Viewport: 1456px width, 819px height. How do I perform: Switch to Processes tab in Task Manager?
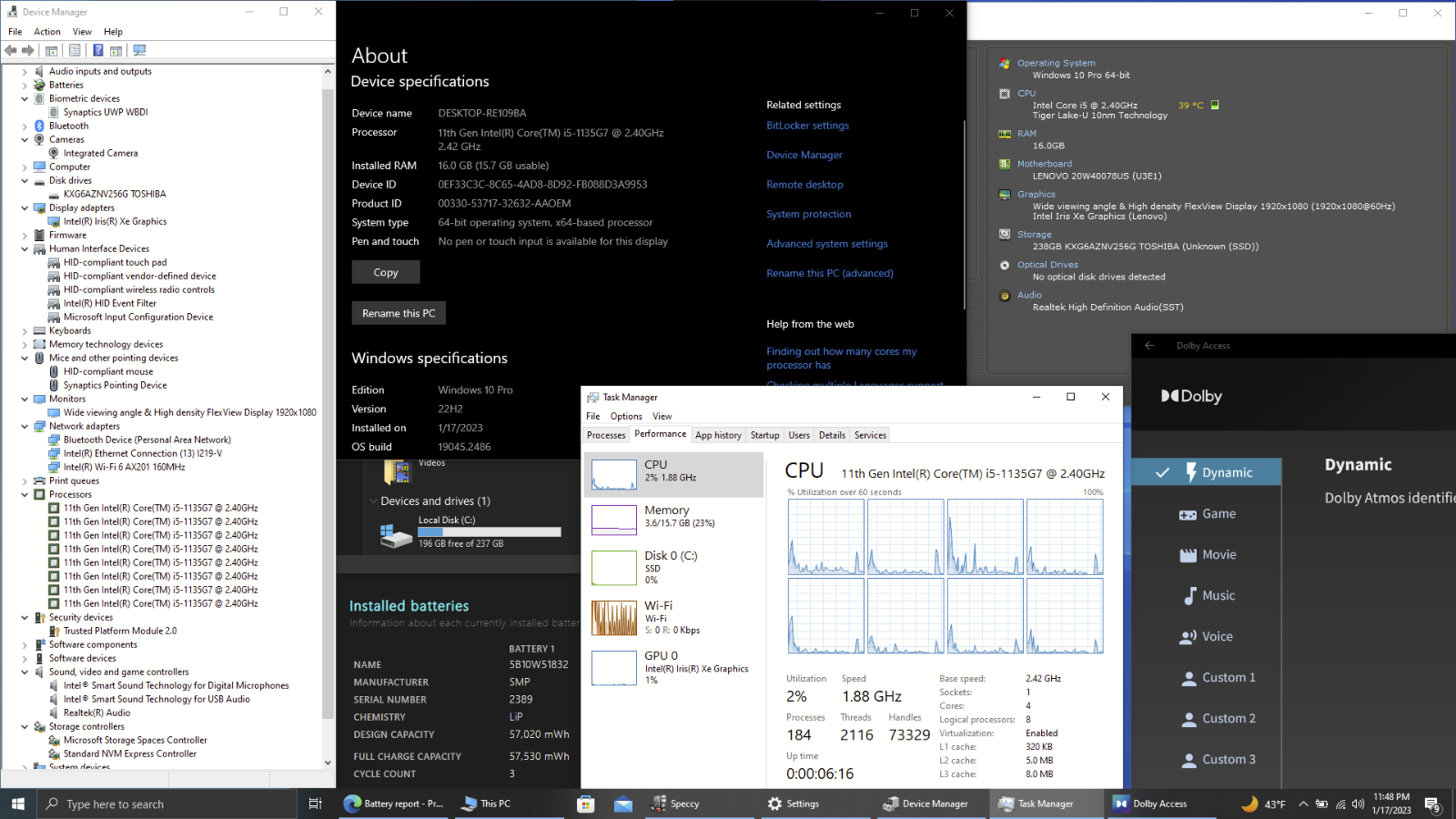[606, 436]
